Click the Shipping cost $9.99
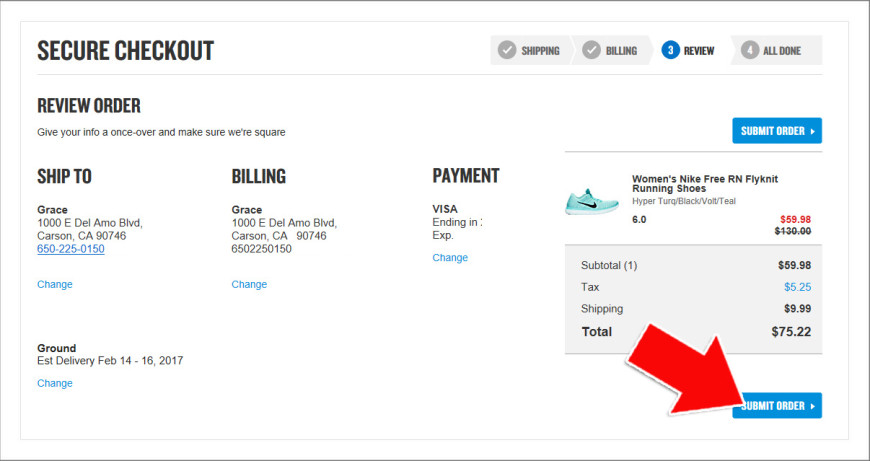Screen dimensions: 870x461 click(x=796, y=308)
